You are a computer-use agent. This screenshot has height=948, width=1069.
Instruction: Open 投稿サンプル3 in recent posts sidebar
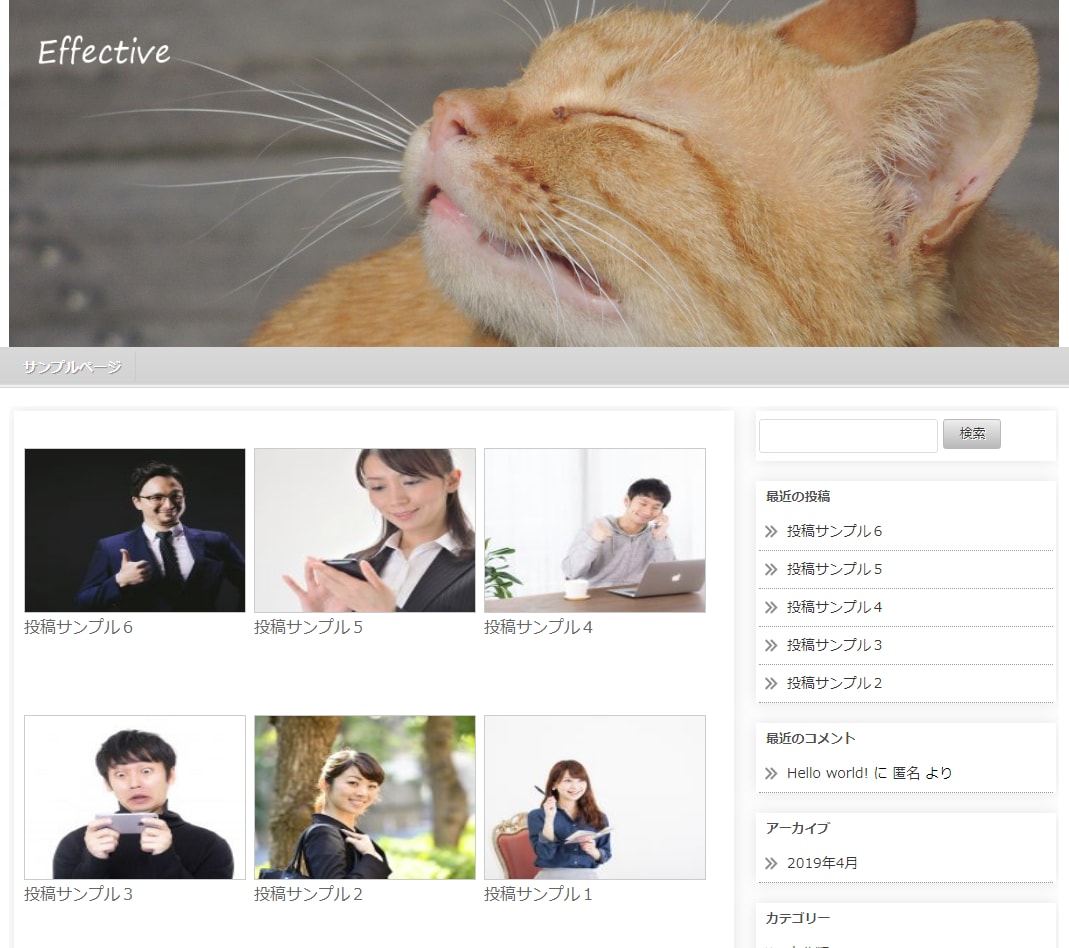(834, 645)
